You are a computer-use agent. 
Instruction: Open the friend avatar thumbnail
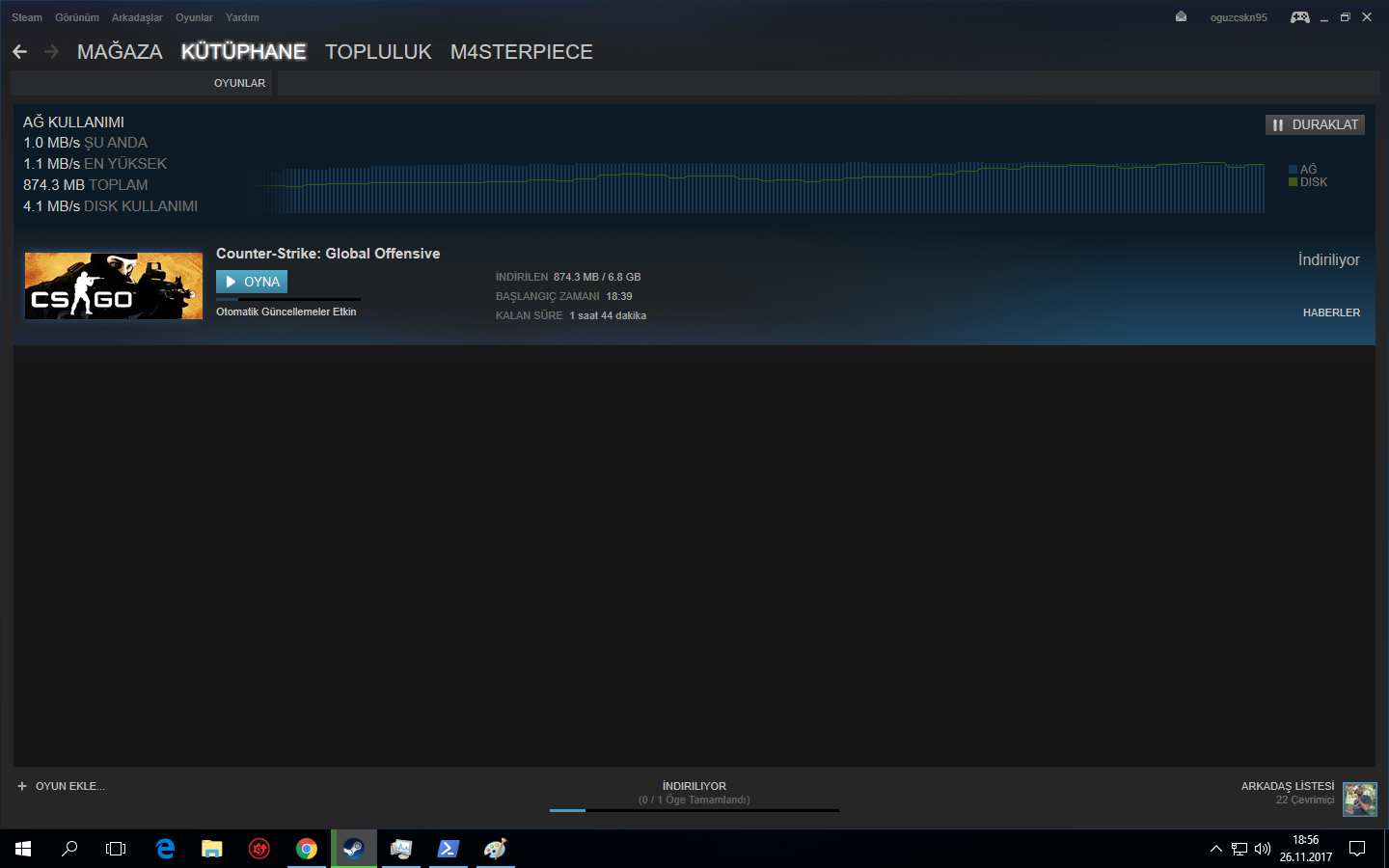pyautogui.click(x=1360, y=800)
